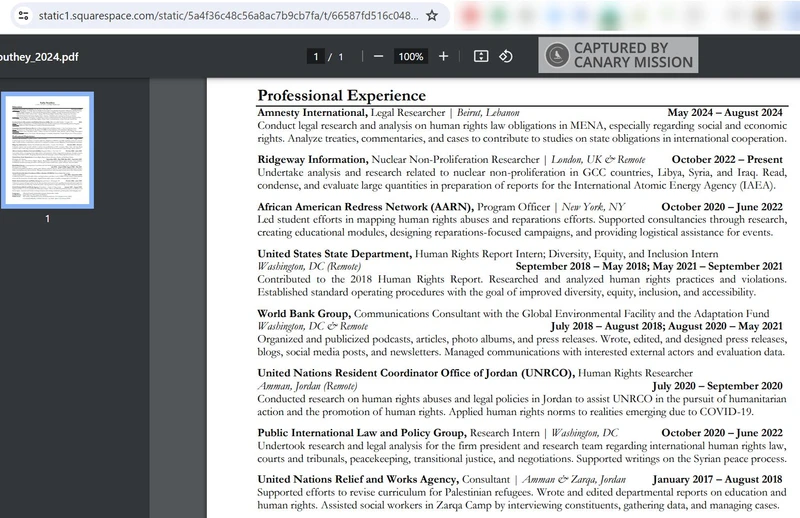Zoom out using the minus button
The width and height of the screenshot is (800, 518).
coord(378,56)
